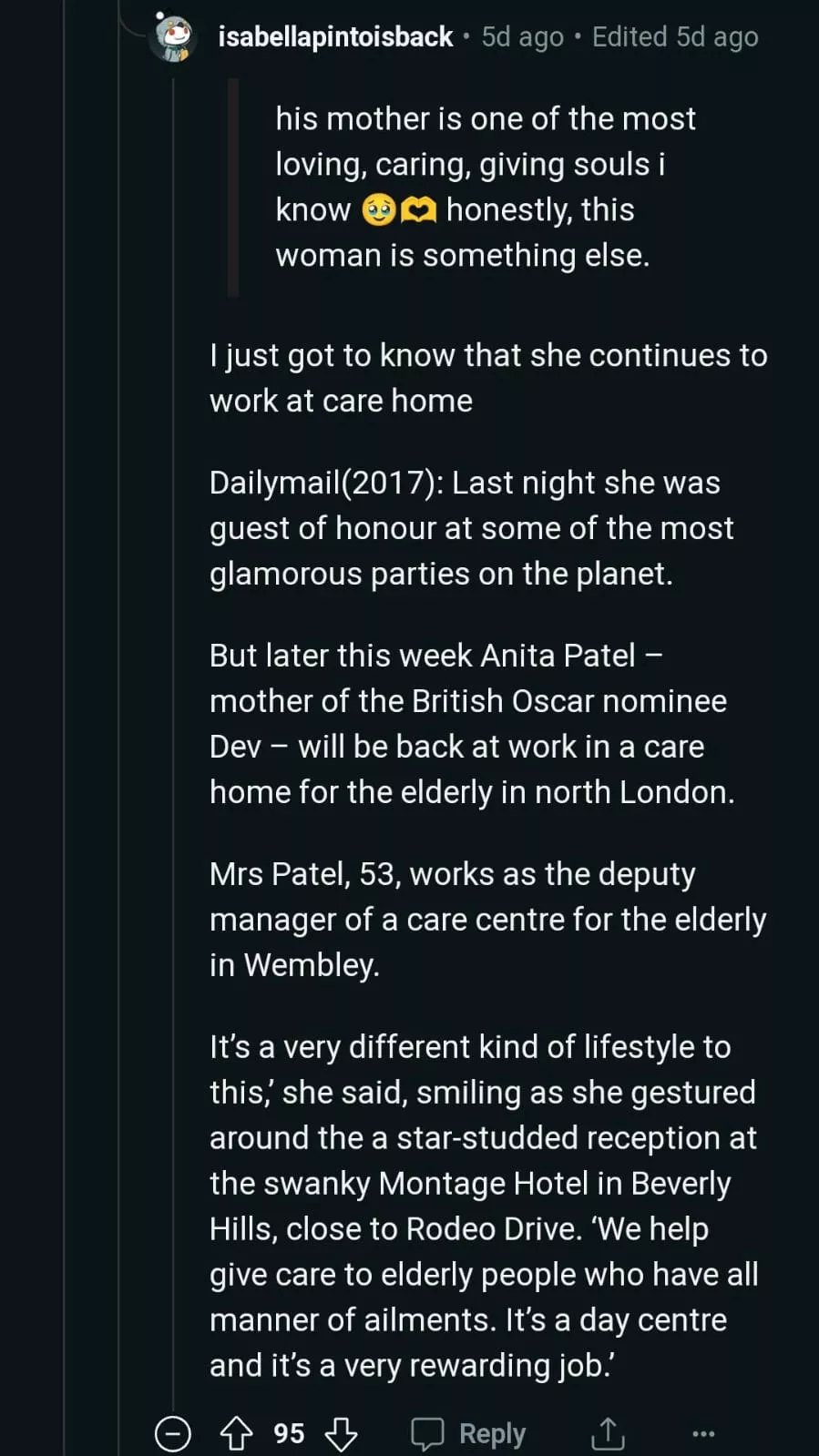This screenshot has width=819, height=1456.
Task: Downvote the comment
Action: (x=341, y=1434)
